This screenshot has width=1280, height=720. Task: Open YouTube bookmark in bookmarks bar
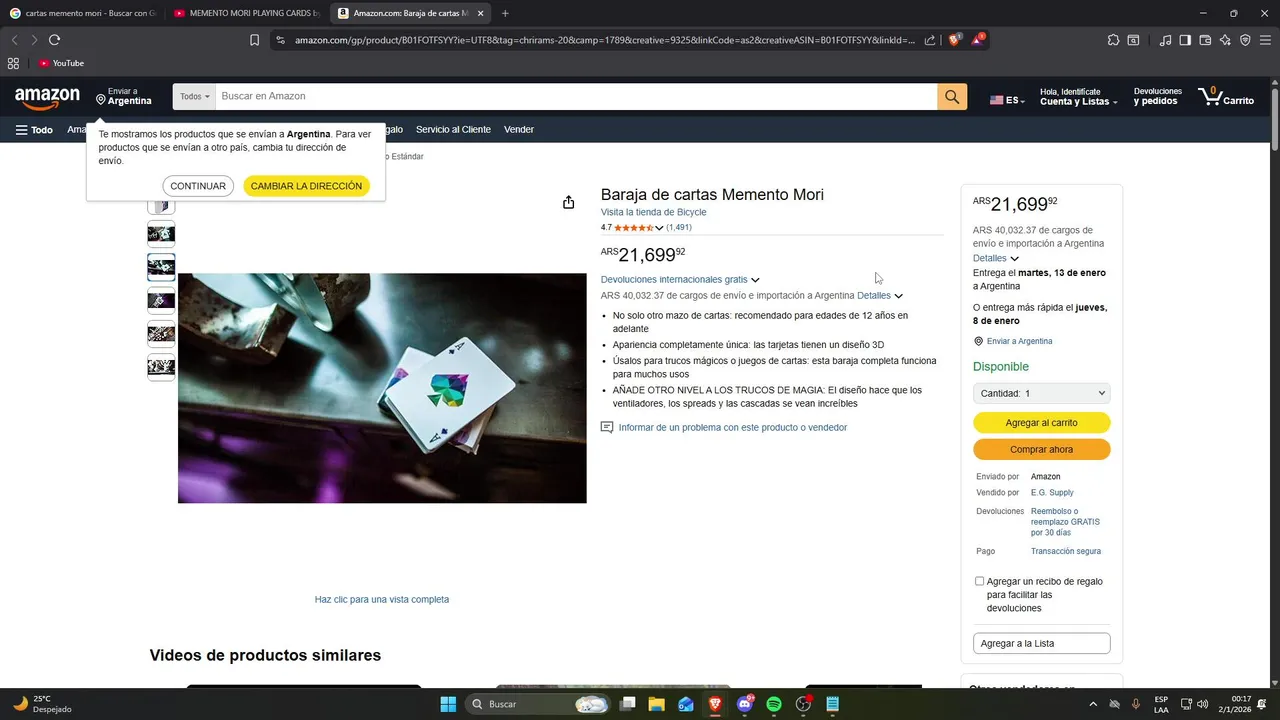[x=61, y=63]
